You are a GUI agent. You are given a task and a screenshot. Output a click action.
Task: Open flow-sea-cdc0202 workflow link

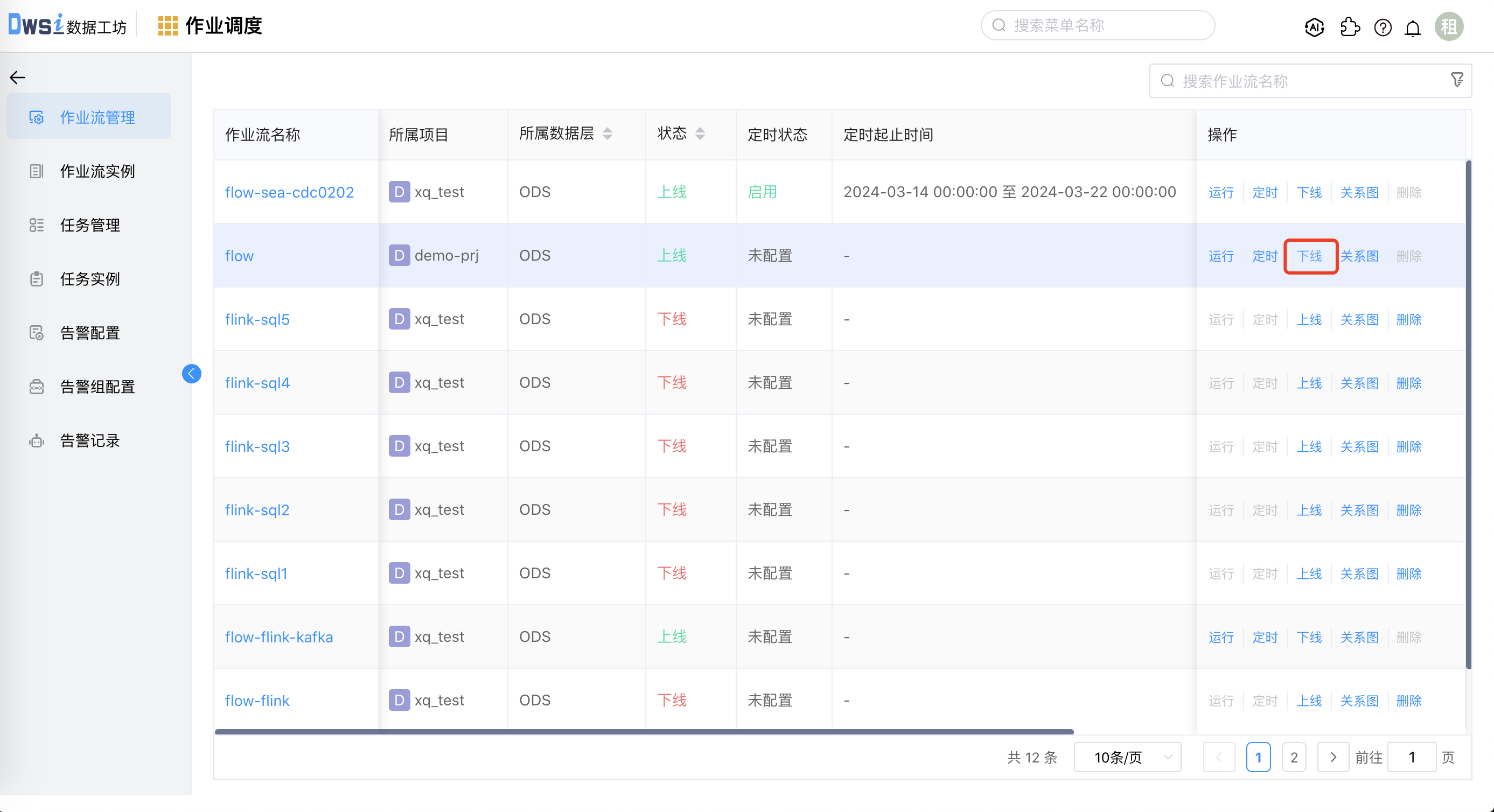(x=289, y=192)
